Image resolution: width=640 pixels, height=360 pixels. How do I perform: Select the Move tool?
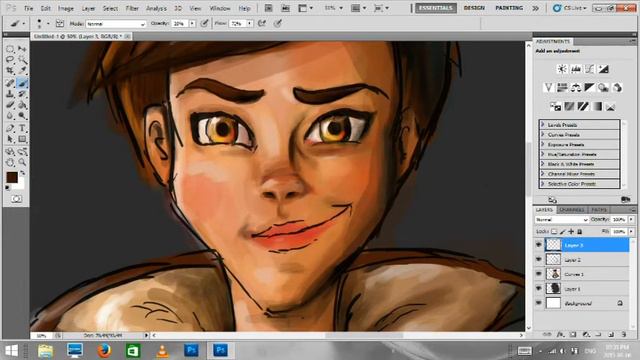pos(22,49)
